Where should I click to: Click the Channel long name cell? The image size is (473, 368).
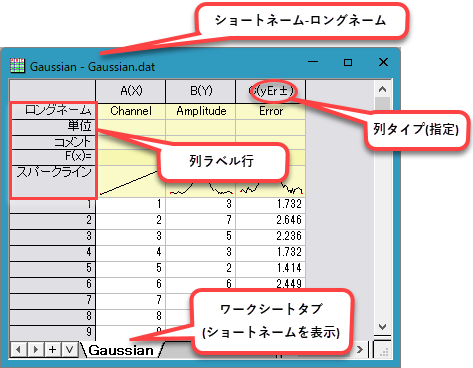131,111
